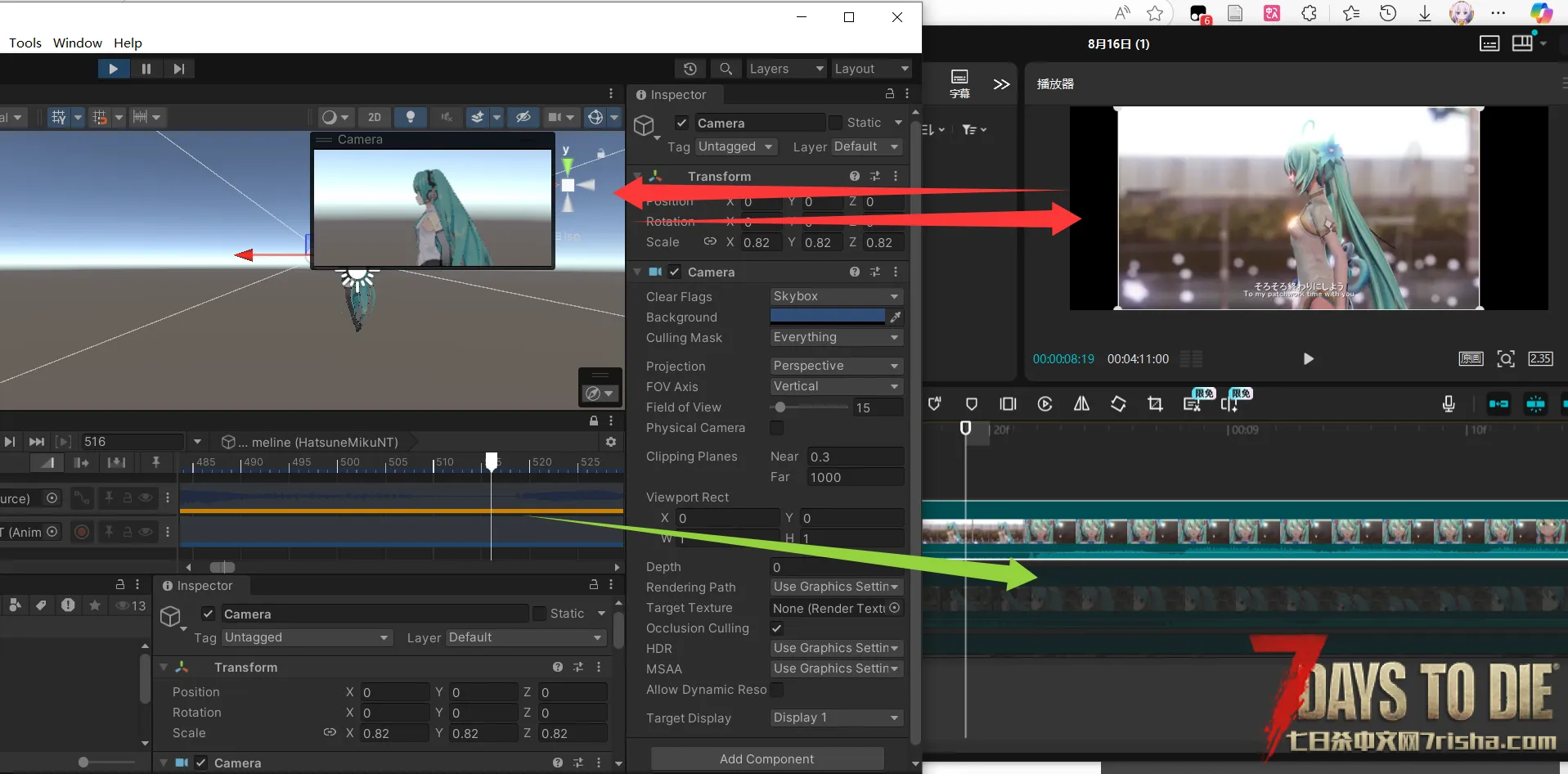The width and height of the screenshot is (1568, 774).
Task: Open the Tools menu
Action: click(25, 43)
